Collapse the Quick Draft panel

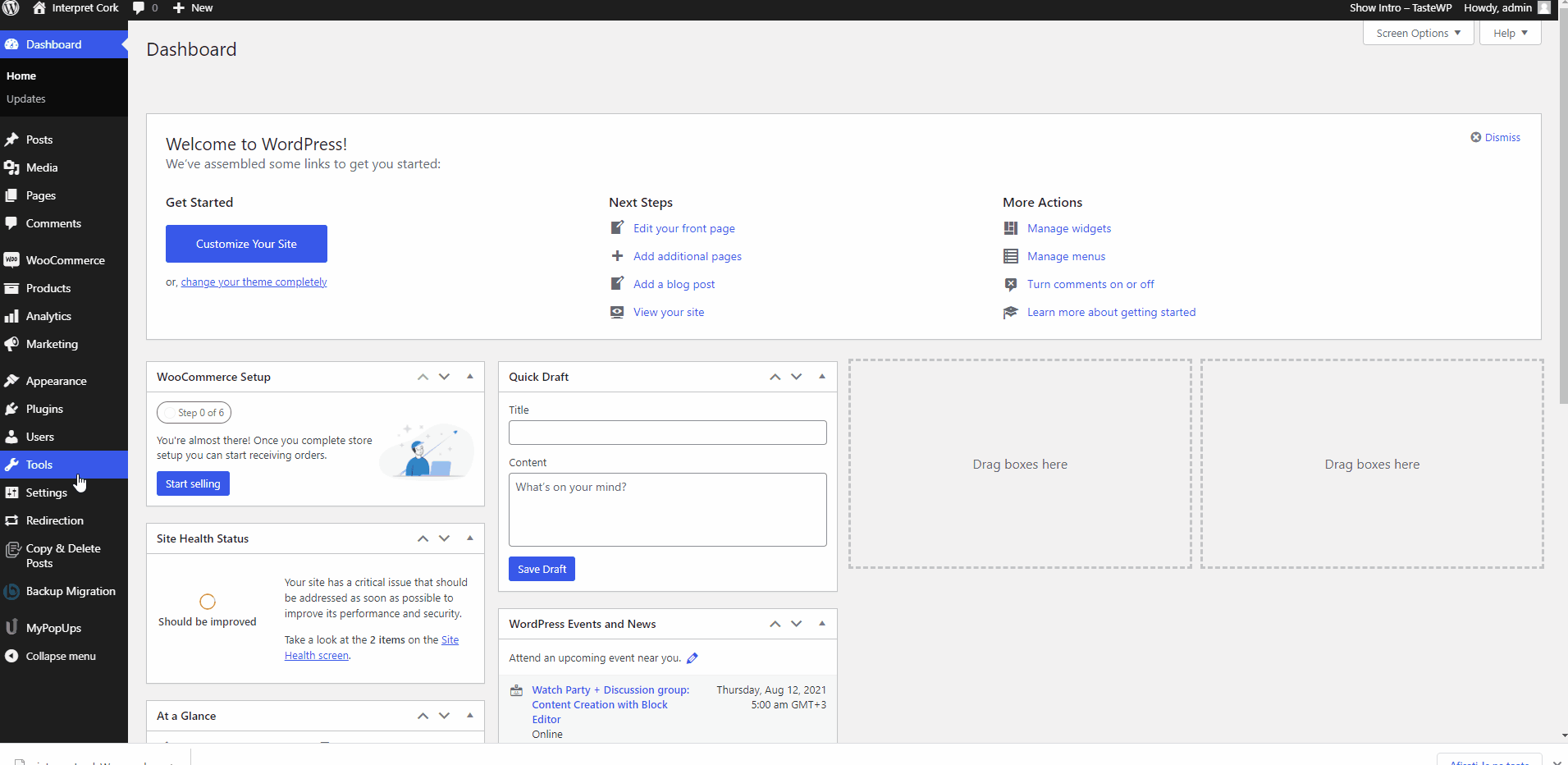[x=821, y=376]
